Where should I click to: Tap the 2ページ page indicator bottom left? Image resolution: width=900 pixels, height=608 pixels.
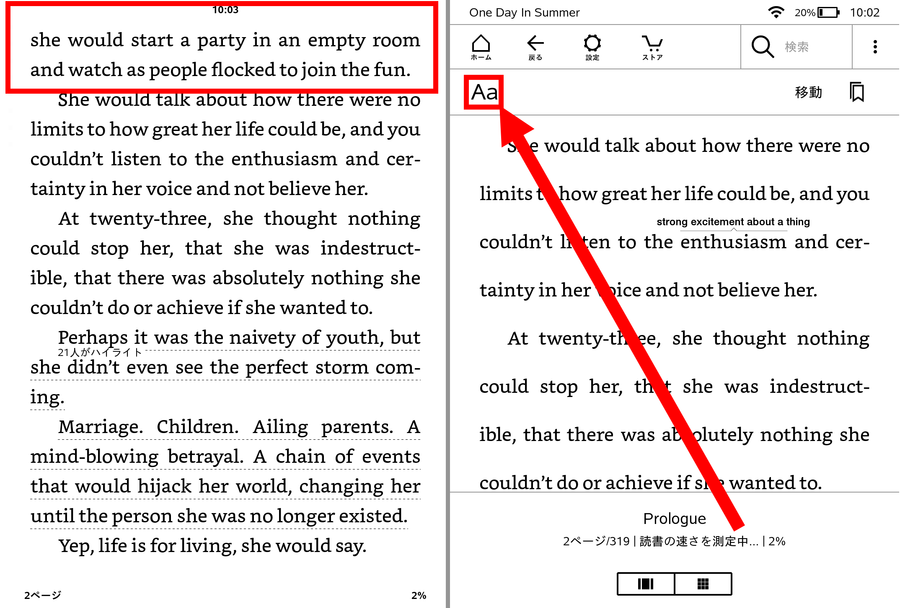42,595
